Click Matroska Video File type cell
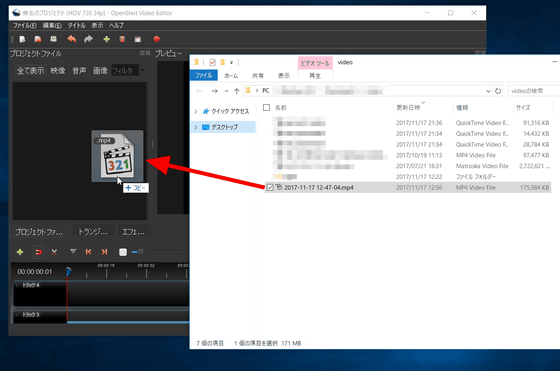The height and width of the screenshot is (371, 560). pyautogui.click(x=482, y=166)
